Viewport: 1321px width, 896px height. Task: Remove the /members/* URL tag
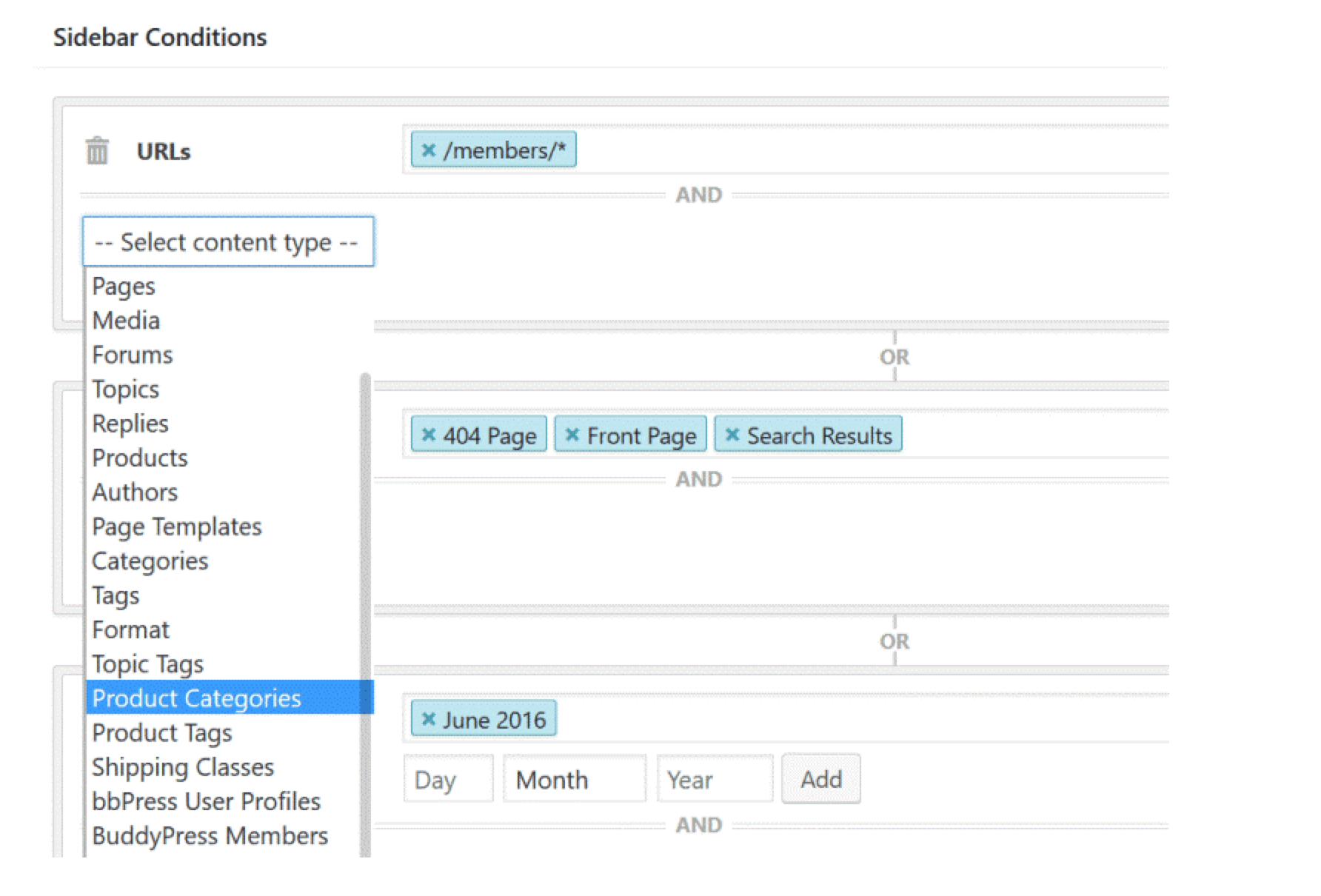(428, 150)
